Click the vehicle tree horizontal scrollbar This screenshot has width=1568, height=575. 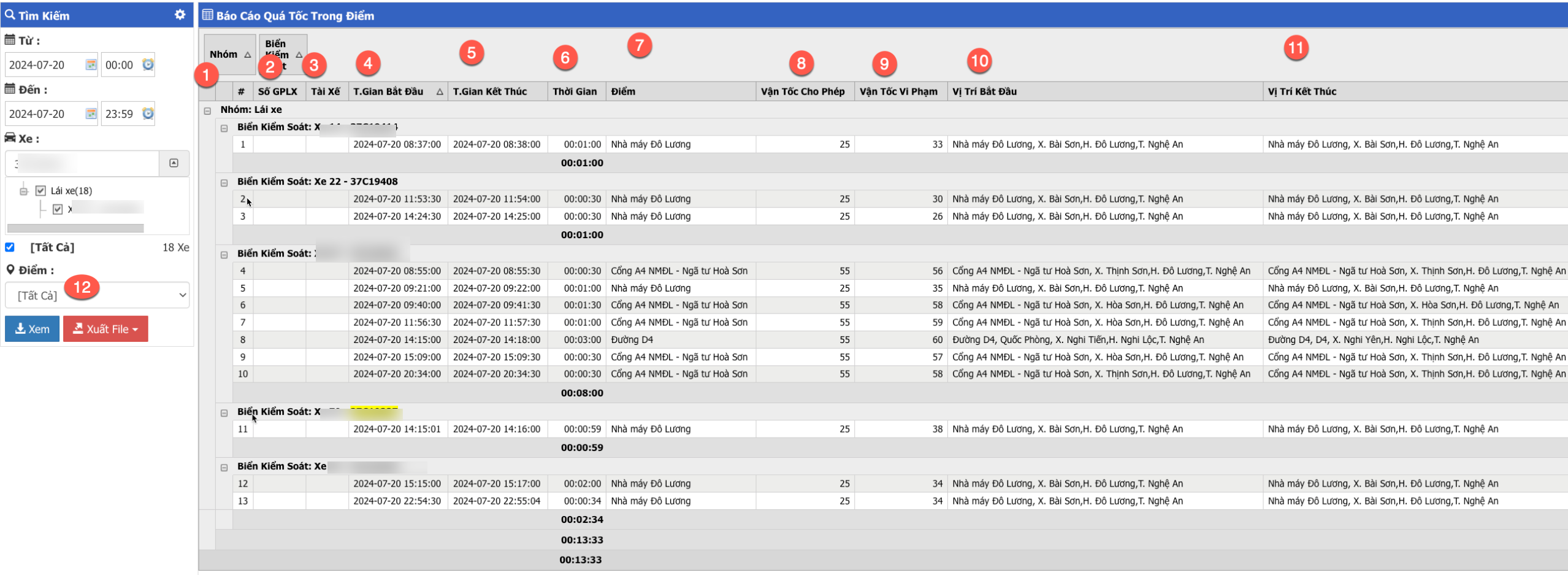coord(75,228)
